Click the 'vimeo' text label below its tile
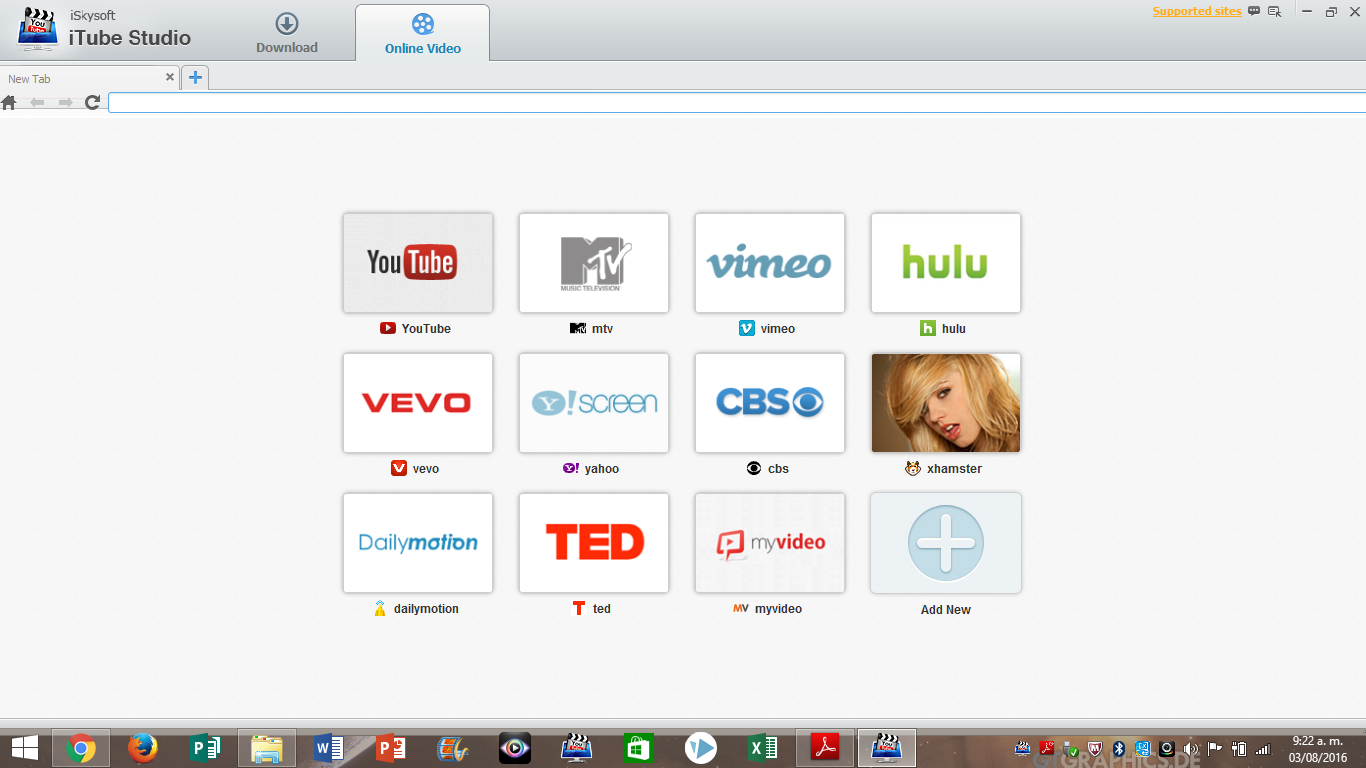The width and height of the screenshot is (1366, 768). pos(778,329)
